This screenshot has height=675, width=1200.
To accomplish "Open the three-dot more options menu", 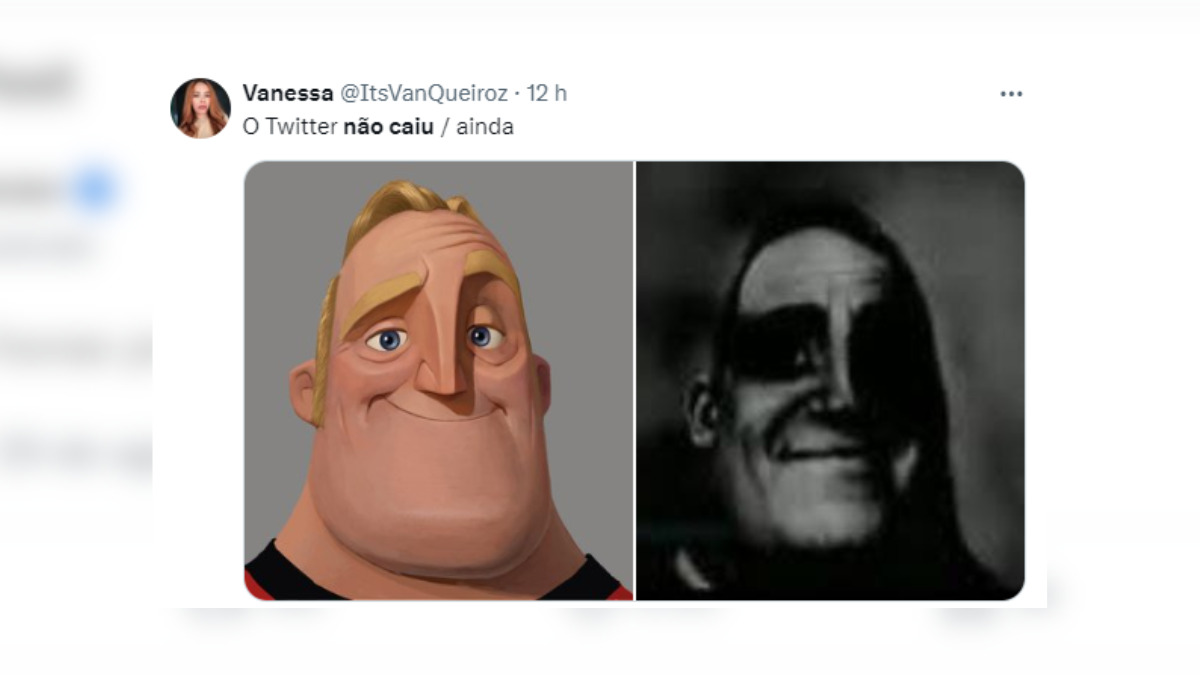I will (x=1011, y=94).
